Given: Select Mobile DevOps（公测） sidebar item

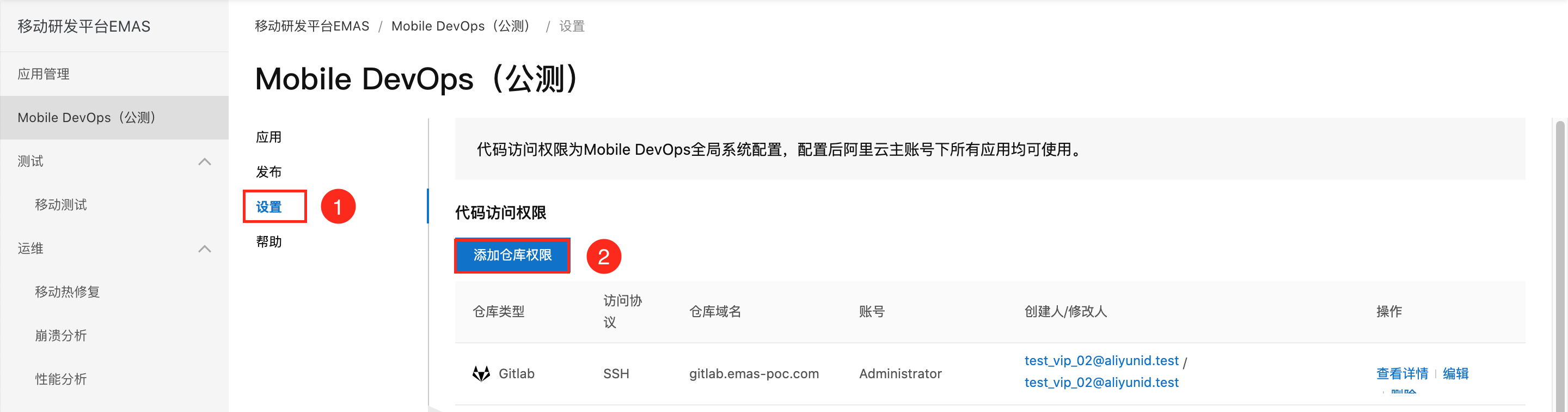Looking at the screenshot, I should 114,118.
